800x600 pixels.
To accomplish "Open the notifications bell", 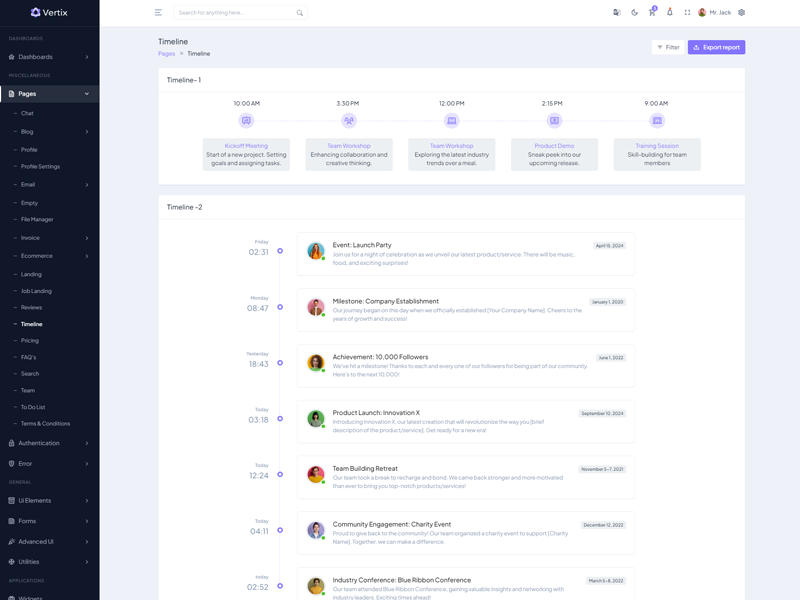I will point(670,13).
